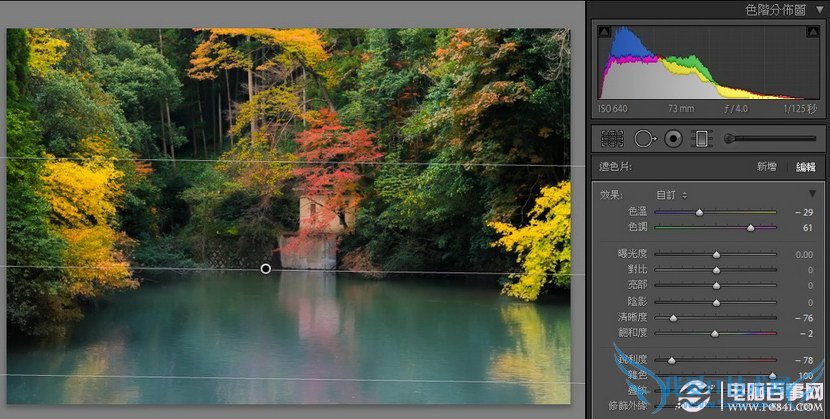The image size is (830, 419).
Task: Click the 雜色 noise slider handle
Action: (x=773, y=376)
